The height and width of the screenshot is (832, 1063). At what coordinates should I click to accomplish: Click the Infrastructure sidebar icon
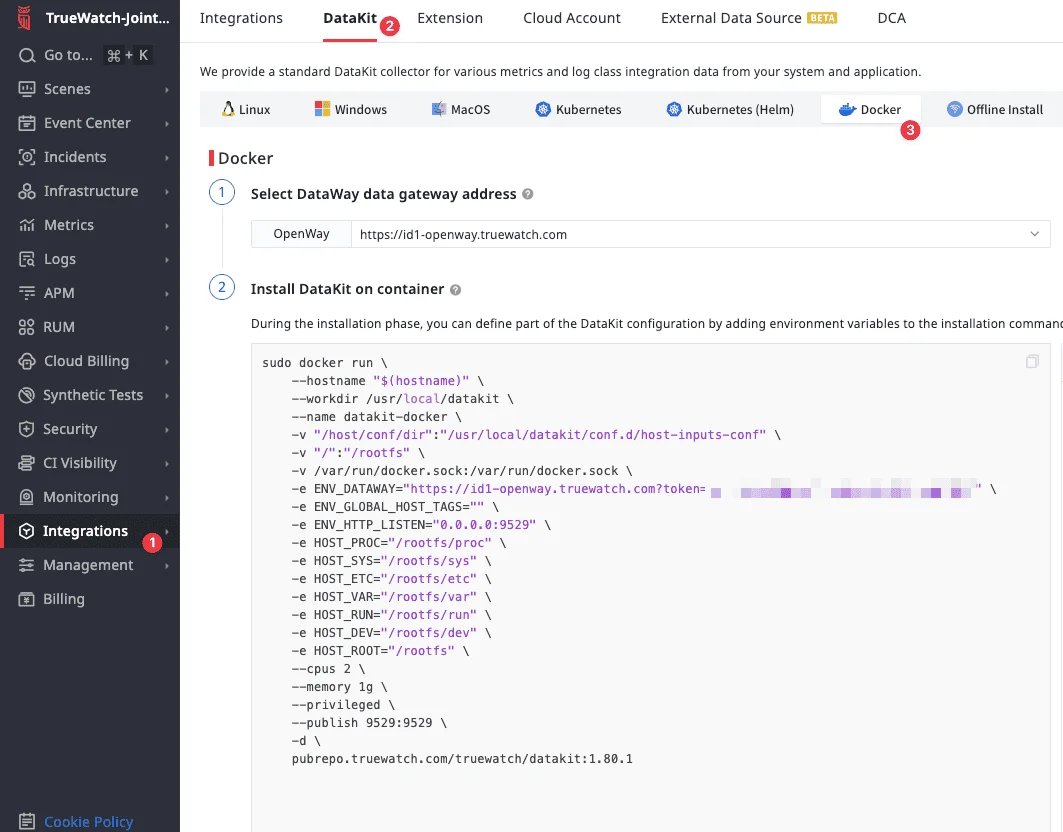[x=26, y=191]
